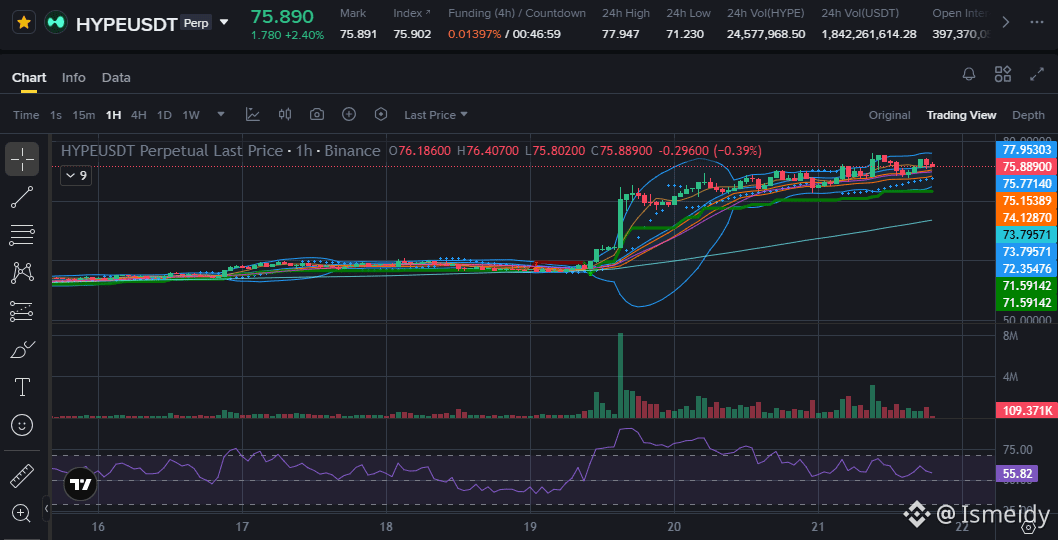Select the 1H interval
1058x540 pixels.
tap(113, 115)
